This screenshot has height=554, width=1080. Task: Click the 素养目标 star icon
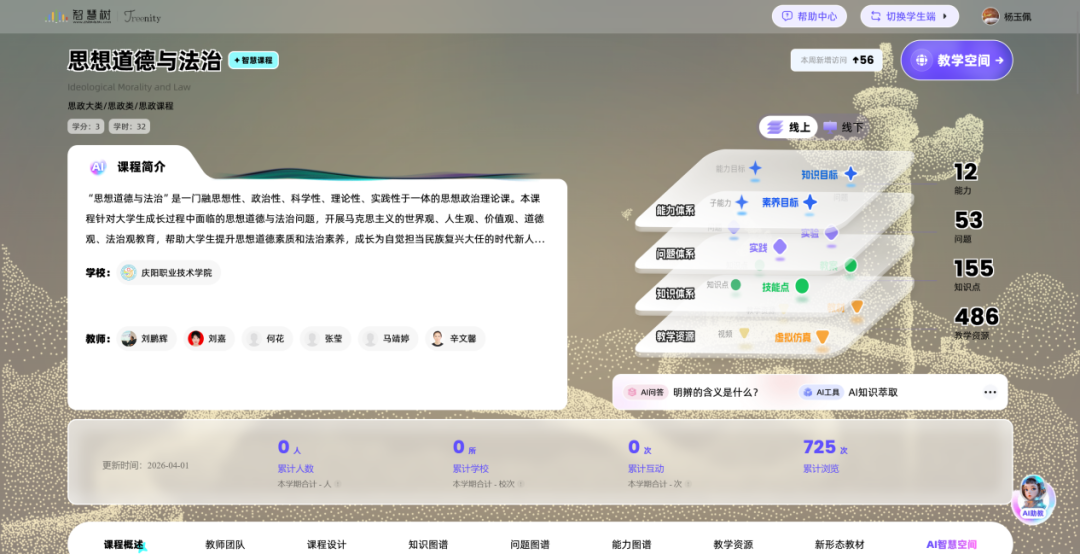(810, 202)
